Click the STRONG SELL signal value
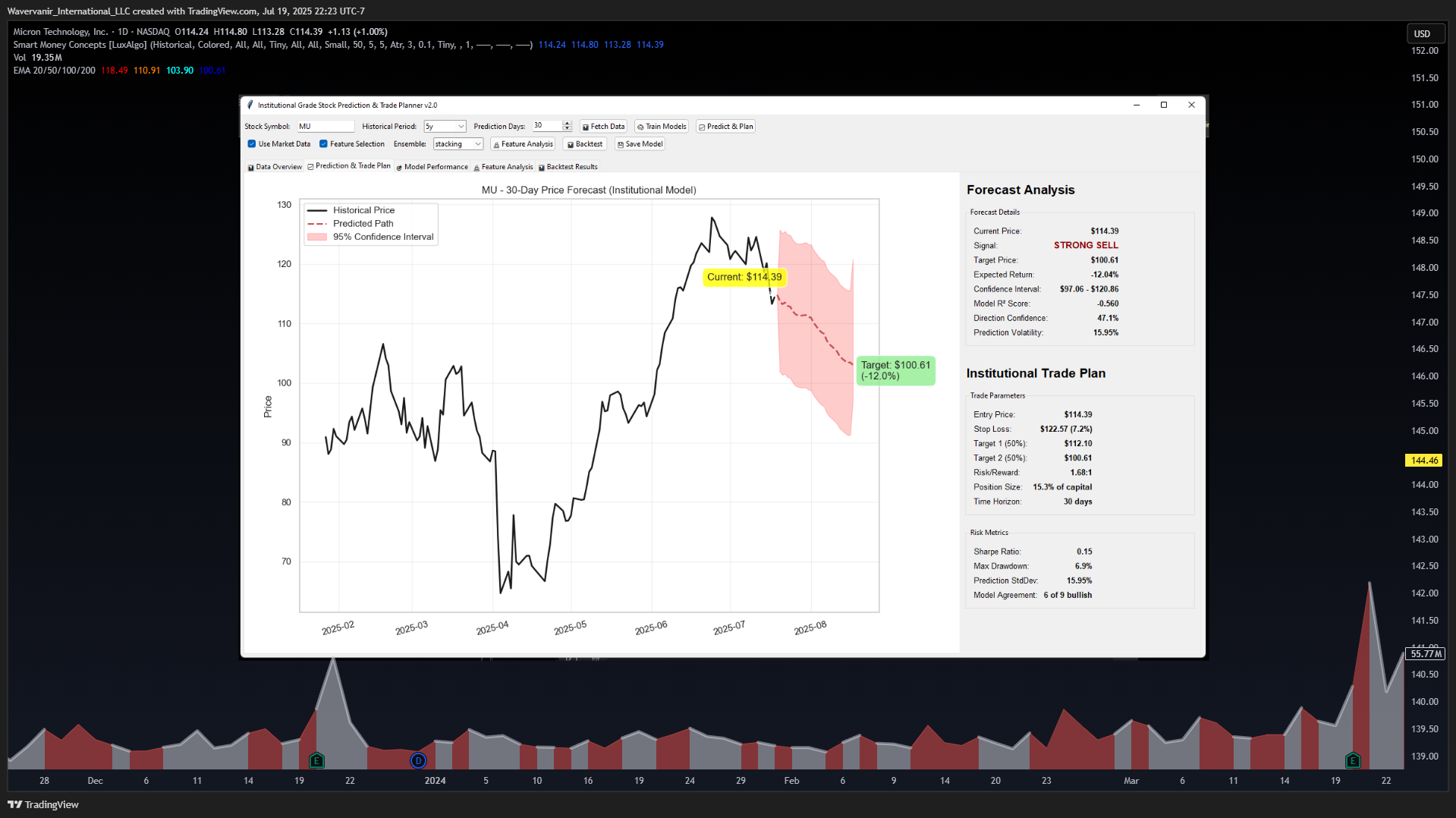The width and height of the screenshot is (1456, 818). coord(1086,245)
